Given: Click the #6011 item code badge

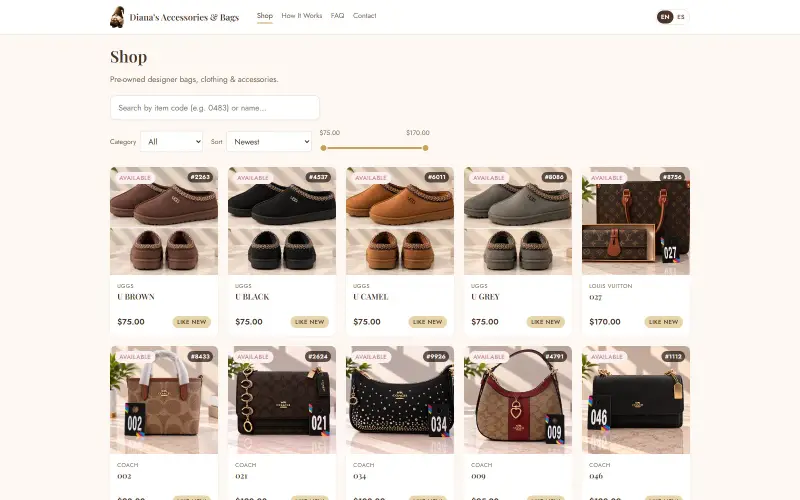Looking at the screenshot, I should pyautogui.click(x=436, y=177).
